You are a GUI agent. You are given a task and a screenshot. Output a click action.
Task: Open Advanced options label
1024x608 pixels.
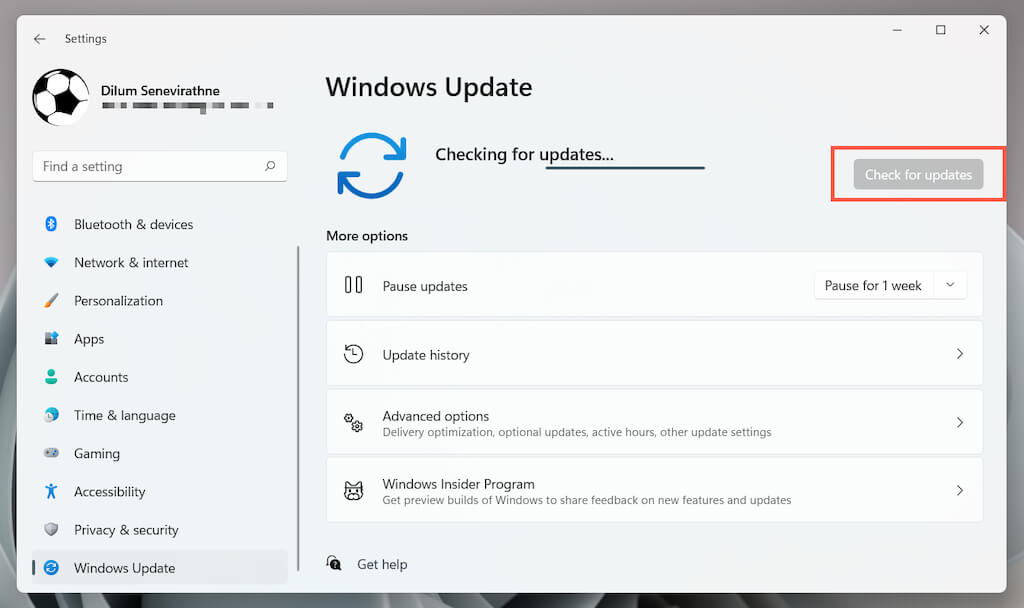point(436,416)
